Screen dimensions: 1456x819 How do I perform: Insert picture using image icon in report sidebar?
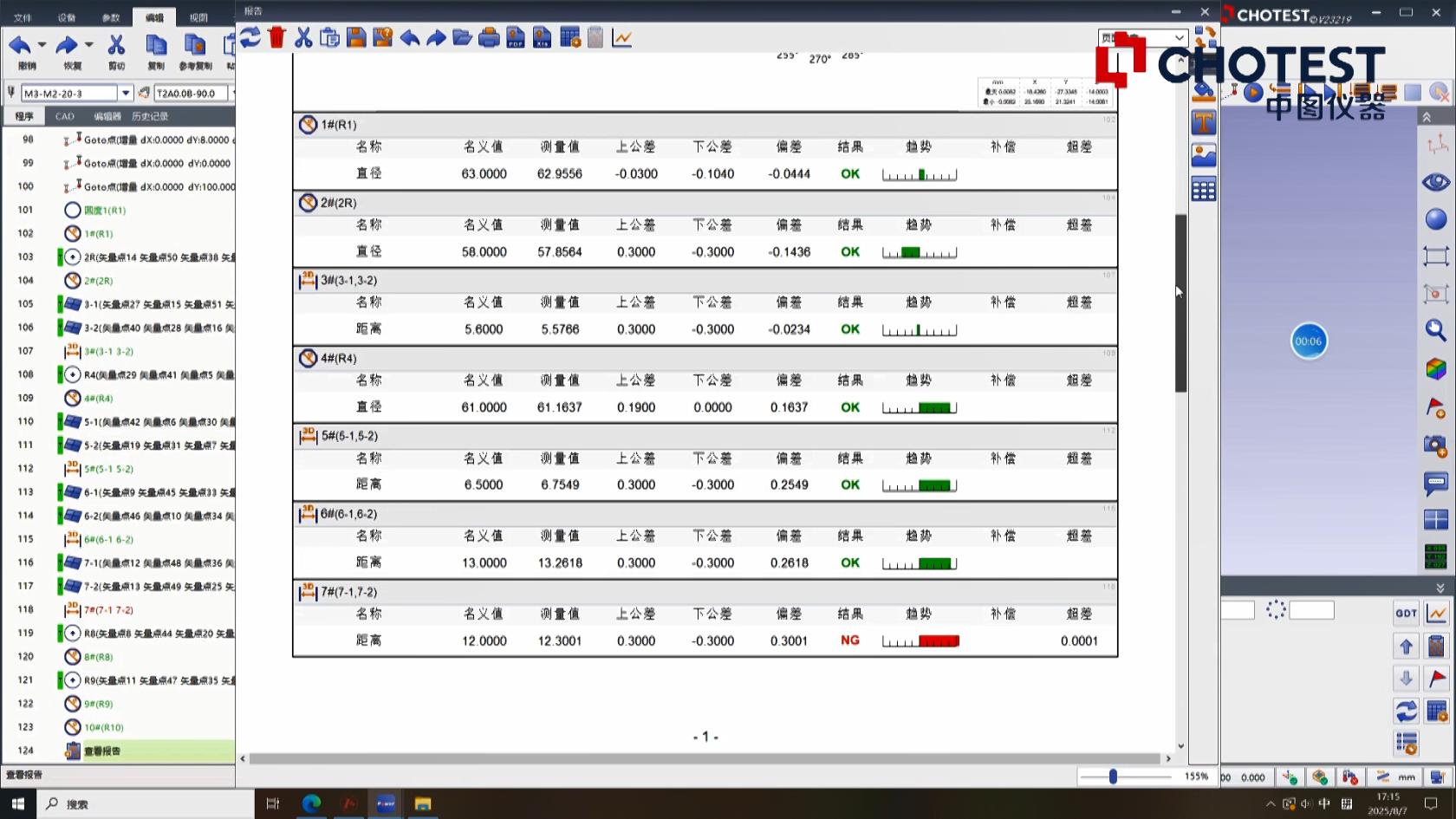(1204, 156)
